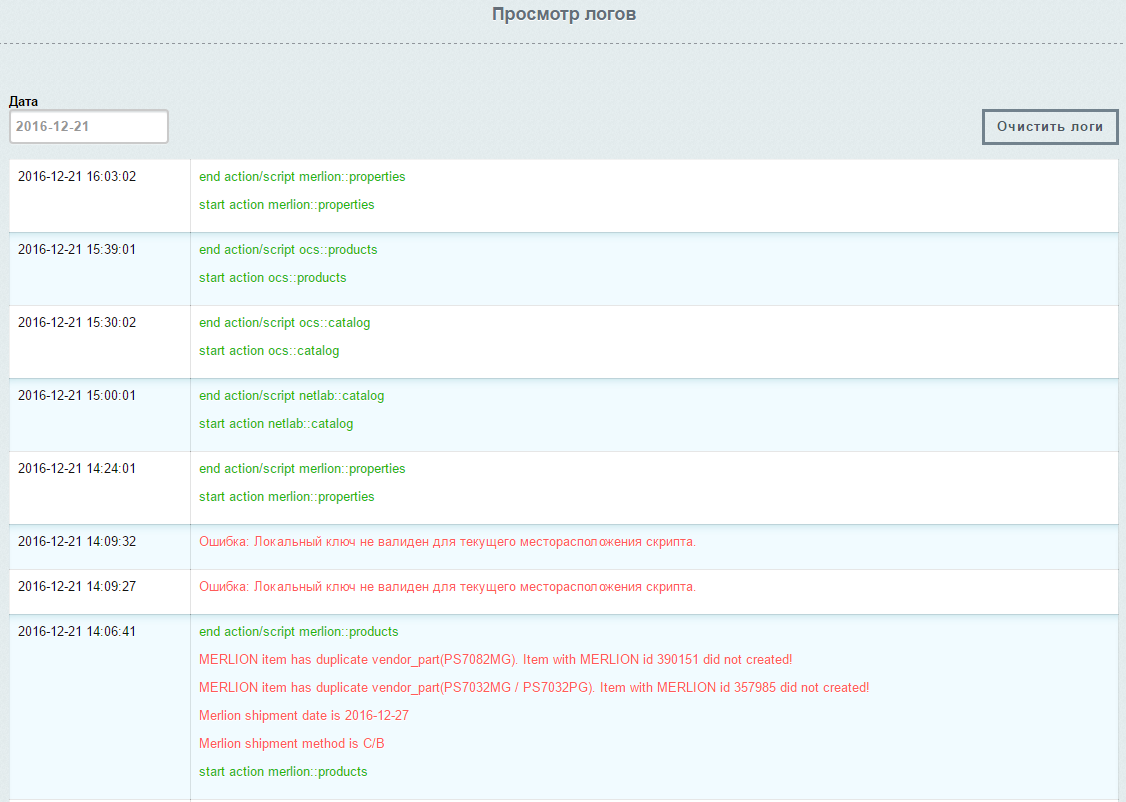Screen dimensions: 1126x802
Task: Click the 15:00:01 log timestamp
Action: (77, 396)
